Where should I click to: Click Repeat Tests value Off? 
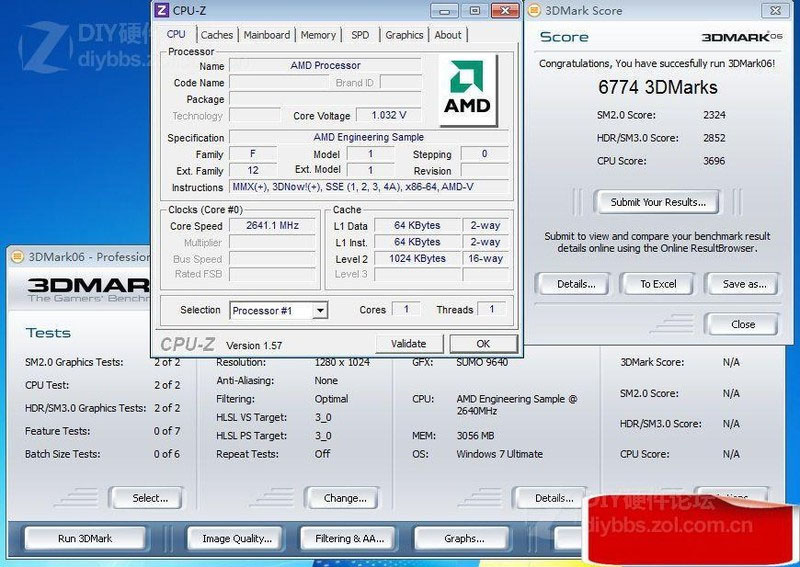[x=322, y=454]
